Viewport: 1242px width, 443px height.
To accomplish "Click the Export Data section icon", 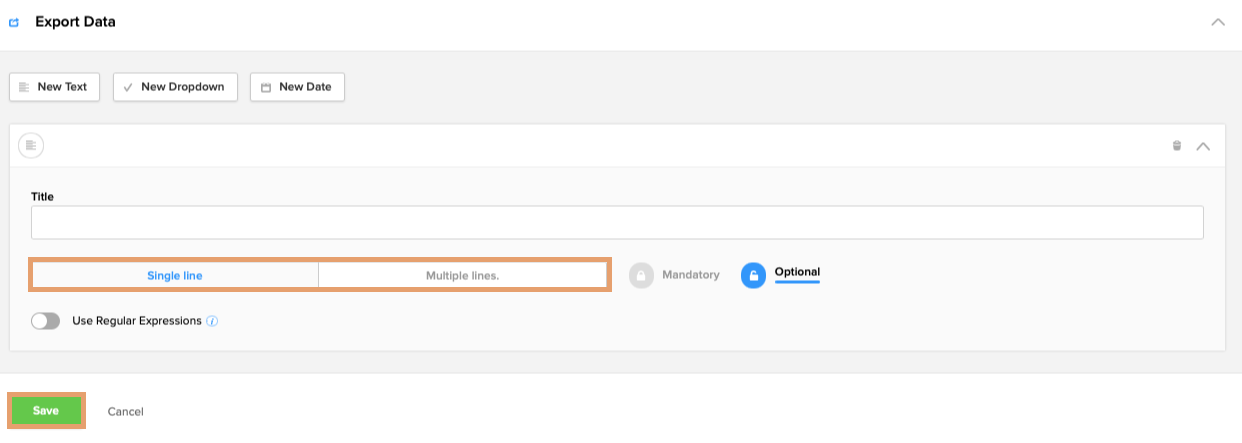I will tap(14, 22).
